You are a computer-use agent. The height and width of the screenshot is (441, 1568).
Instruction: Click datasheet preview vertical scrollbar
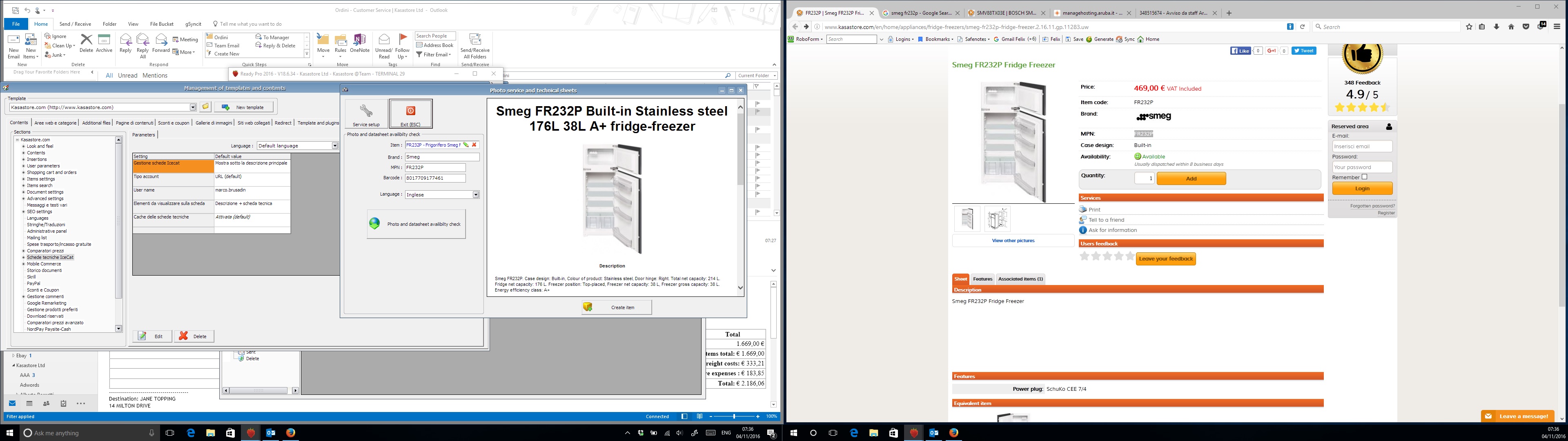pyautogui.click(x=740, y=198)
